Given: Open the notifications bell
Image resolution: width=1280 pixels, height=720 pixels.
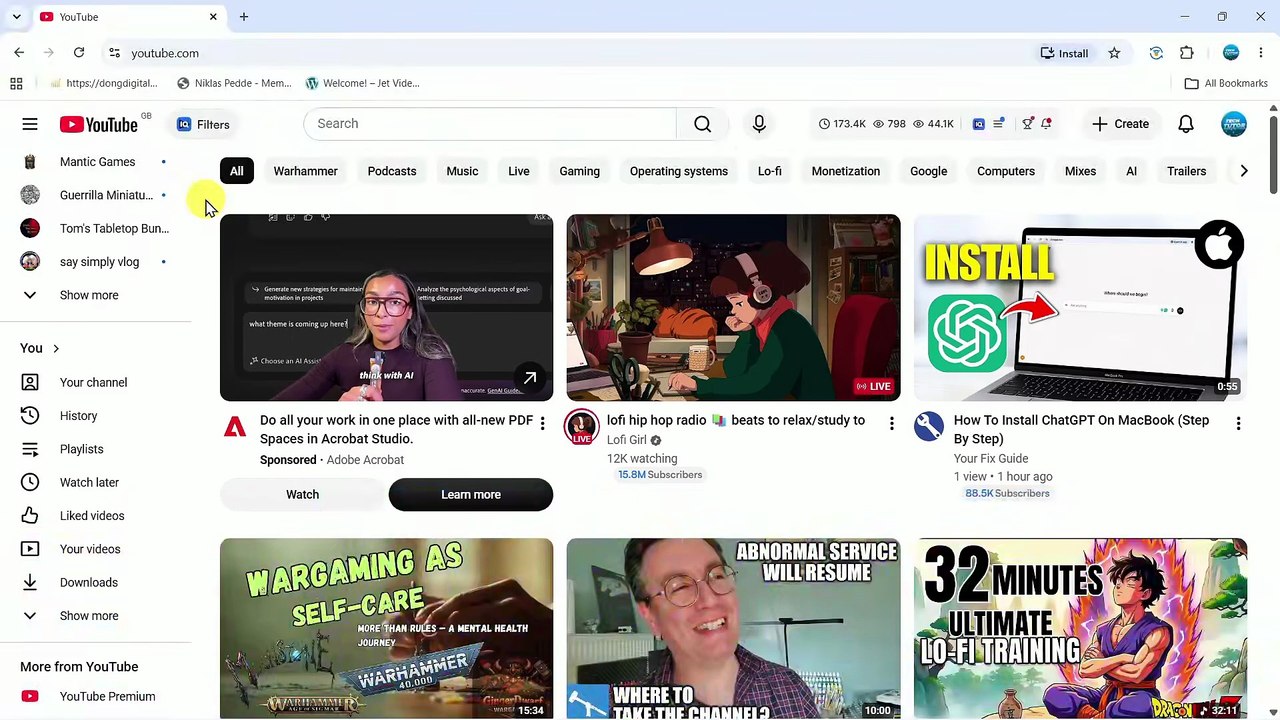Looking at the screenshot, I should (1185, 124).
